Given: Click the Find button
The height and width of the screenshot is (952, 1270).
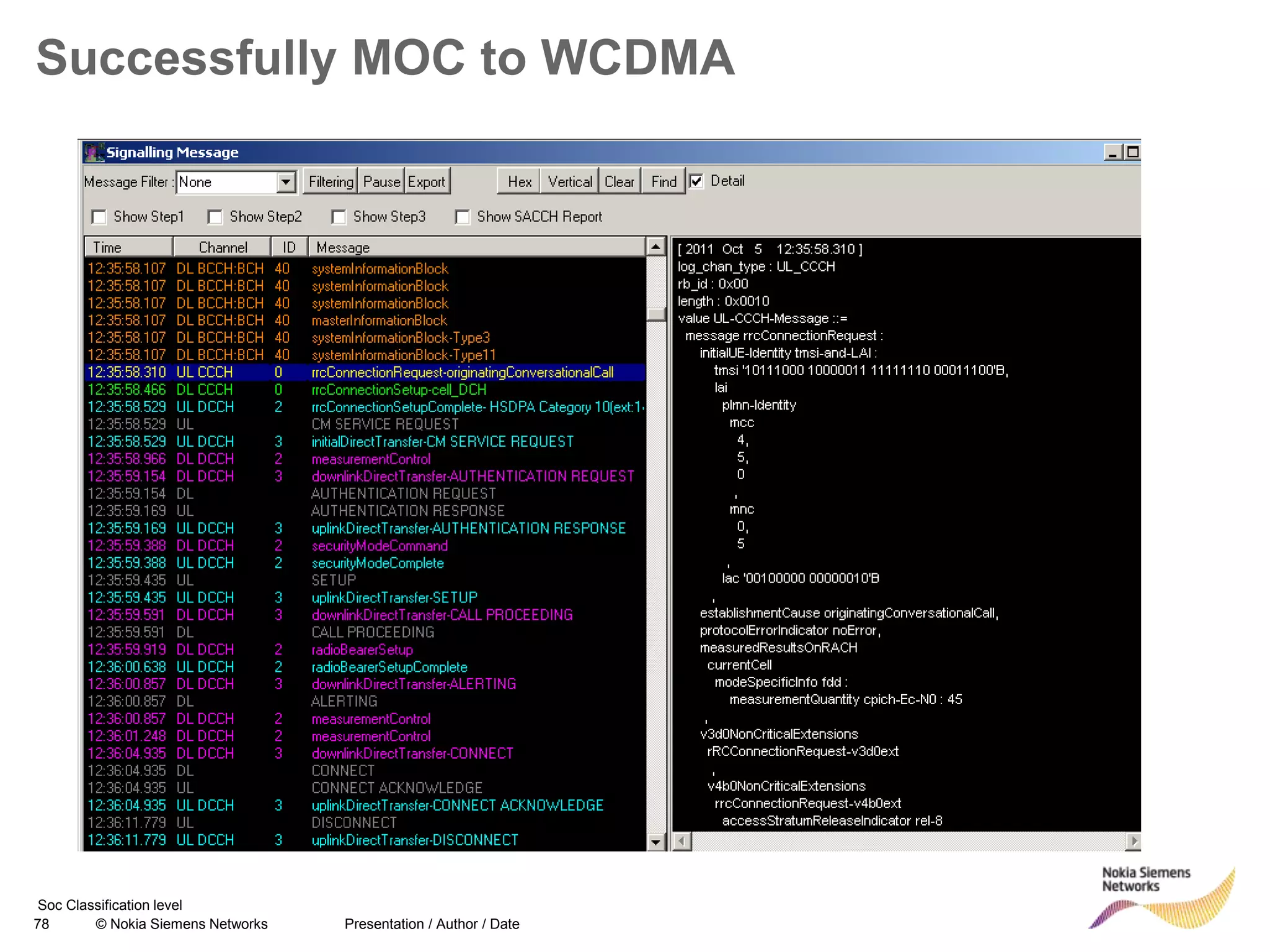Looking at the screenshot, I should tap(664, 182).
